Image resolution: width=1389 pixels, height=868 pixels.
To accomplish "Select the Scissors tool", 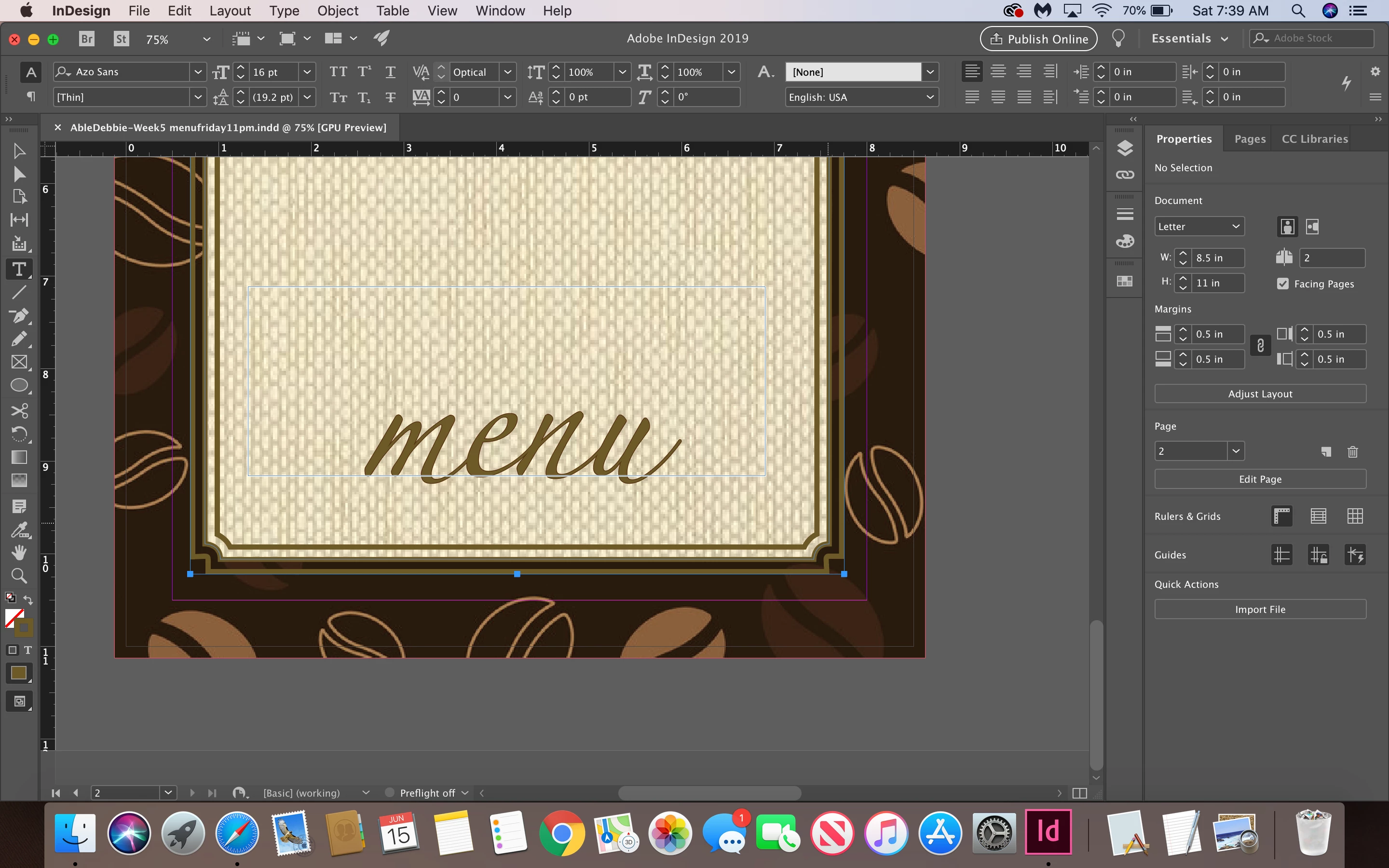I will pos(19,410).
